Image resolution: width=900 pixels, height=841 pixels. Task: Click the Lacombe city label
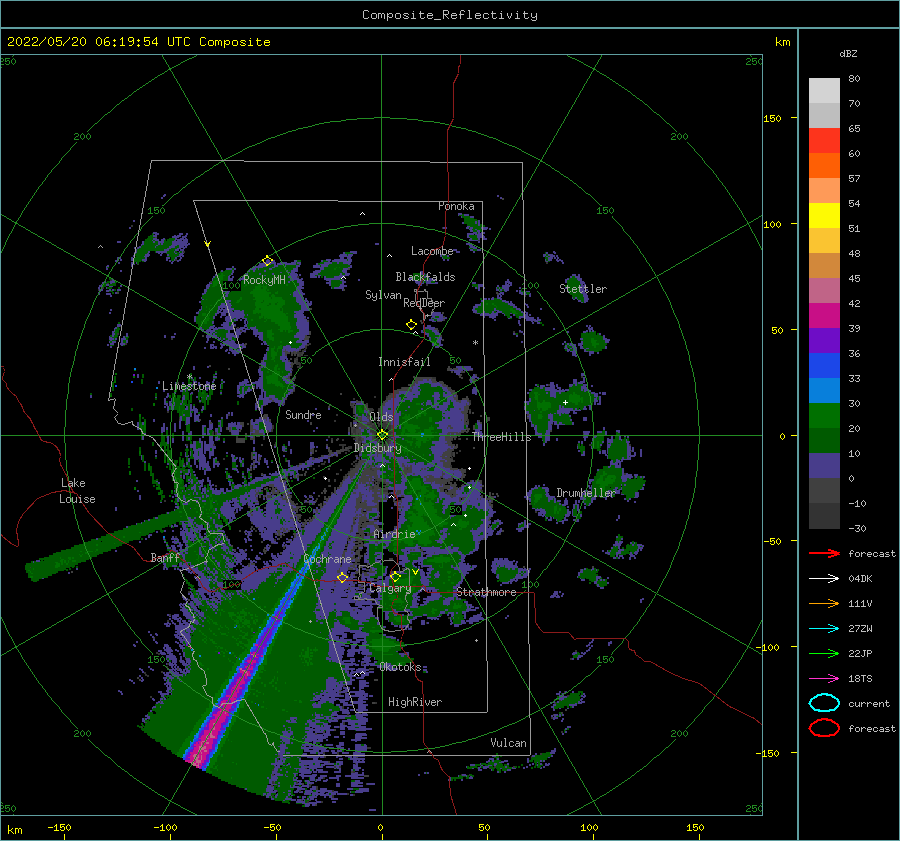(x=432, y=251)
